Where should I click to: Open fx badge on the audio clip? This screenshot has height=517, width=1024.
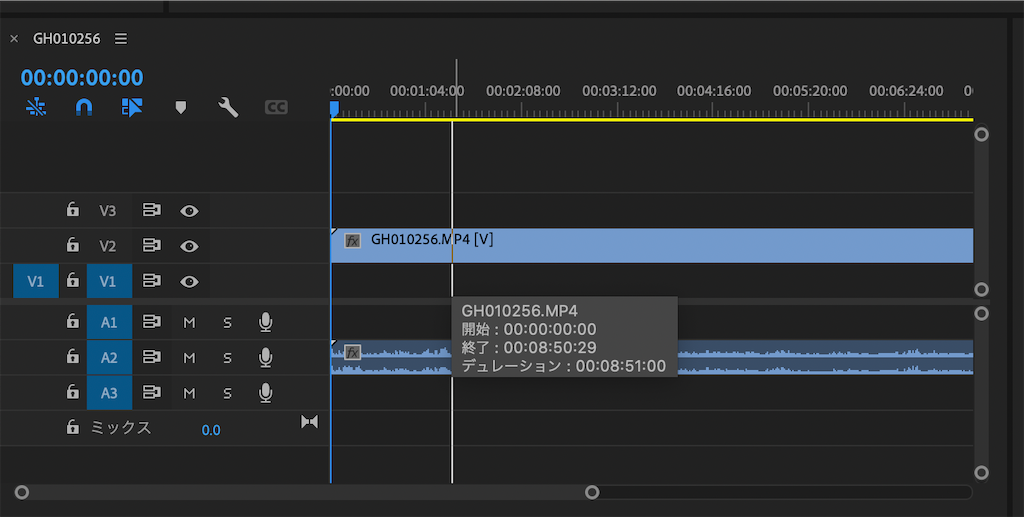[353, 352]
